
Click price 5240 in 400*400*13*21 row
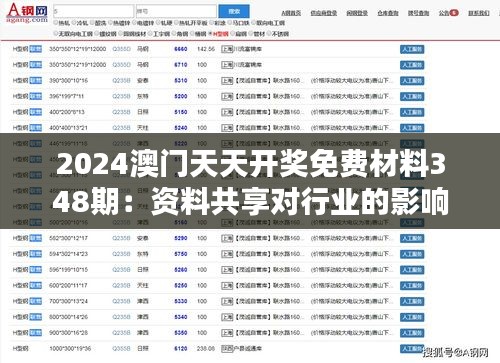[x=181, y=128]
